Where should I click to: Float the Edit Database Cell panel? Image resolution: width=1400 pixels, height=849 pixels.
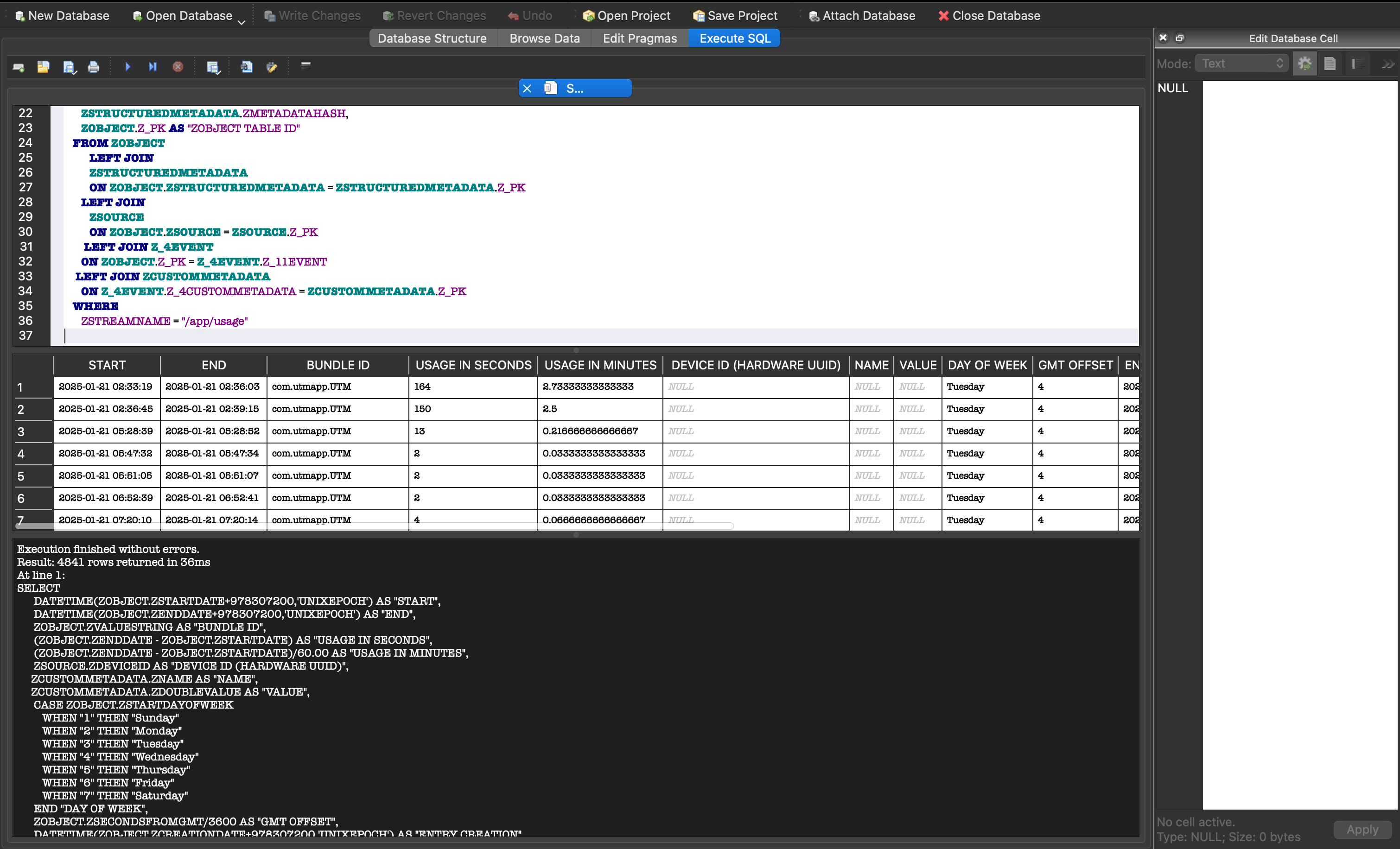(x=1179, y=38)
